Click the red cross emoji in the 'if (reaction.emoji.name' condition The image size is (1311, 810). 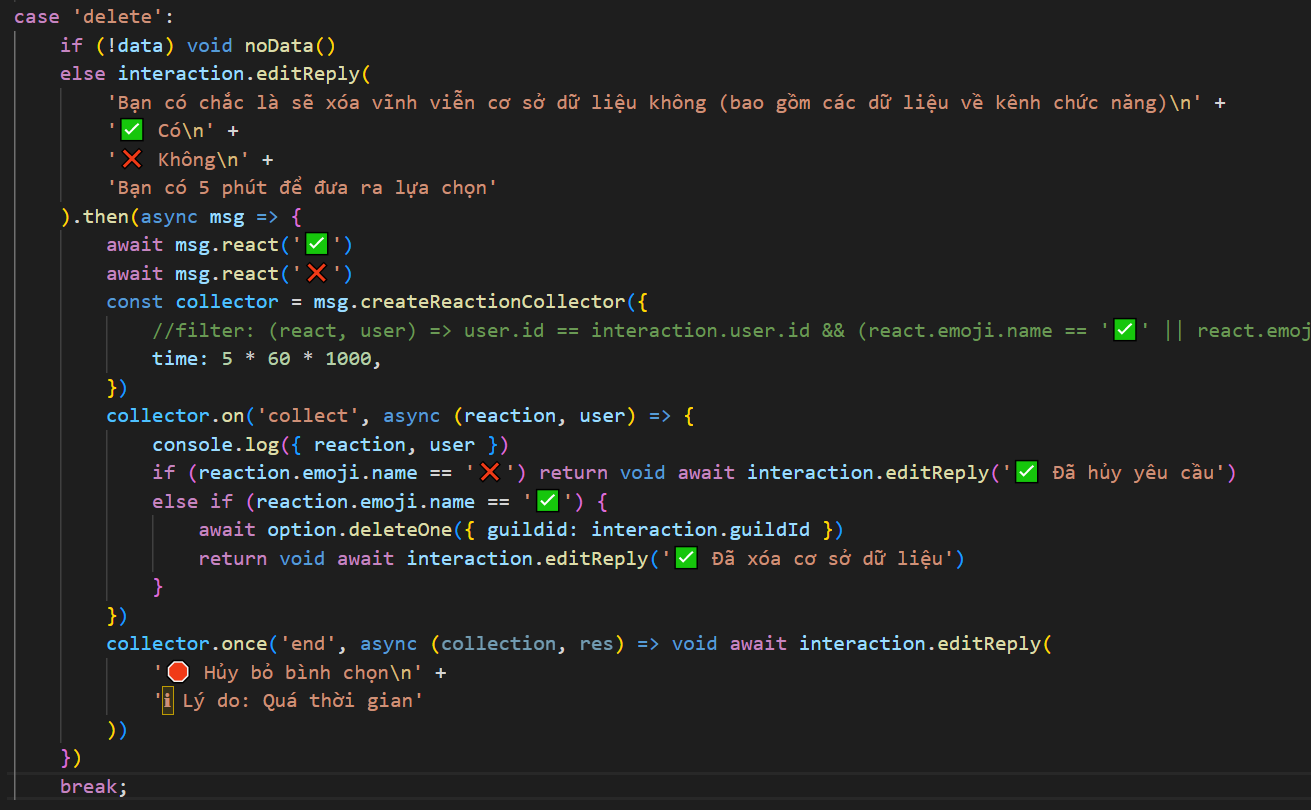pyautogui.click(x=490, y=473)
